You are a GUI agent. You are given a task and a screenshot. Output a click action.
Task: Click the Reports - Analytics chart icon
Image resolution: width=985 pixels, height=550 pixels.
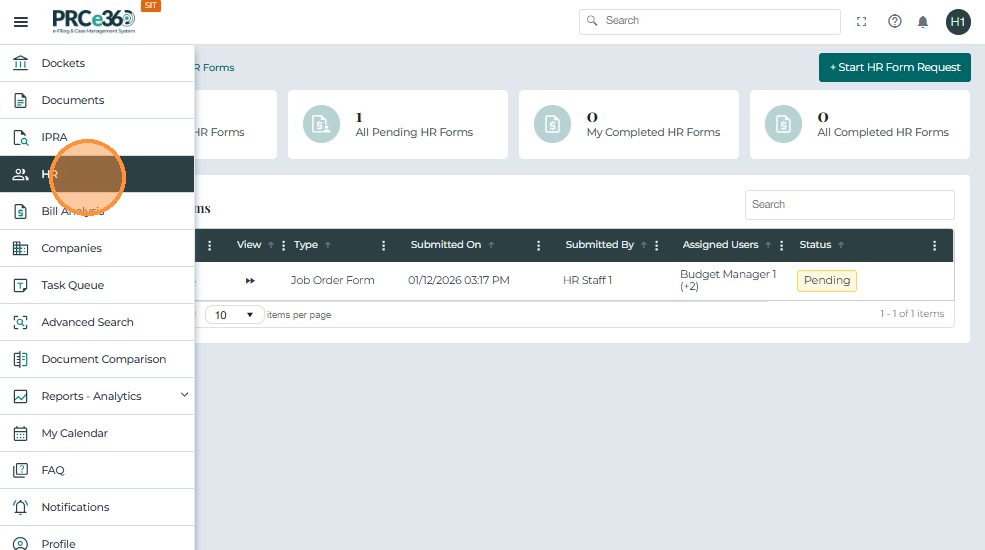point(21,396)
